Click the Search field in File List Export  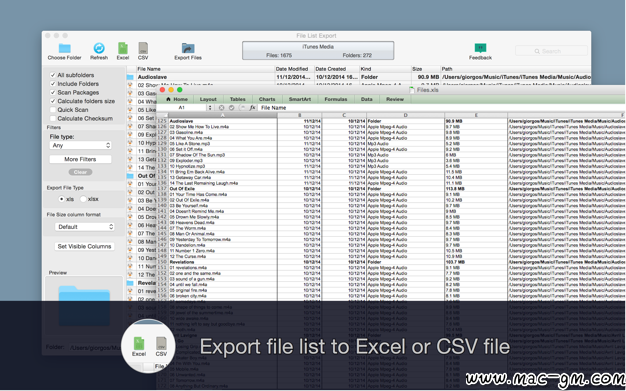551,51
